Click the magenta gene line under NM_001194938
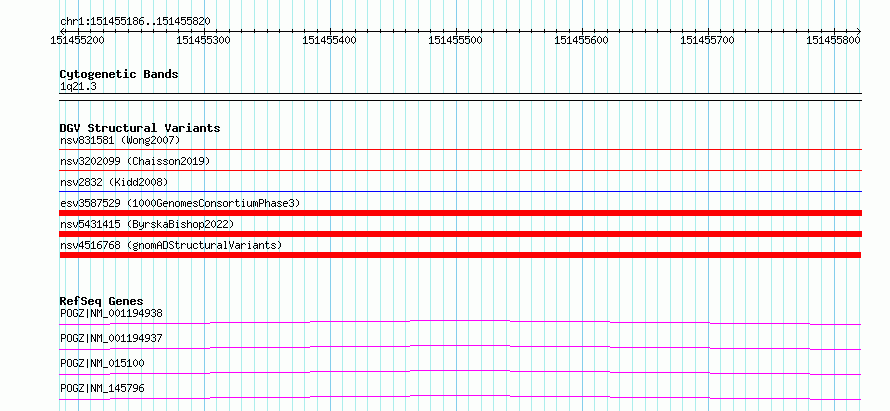The width and height of the screenshot is (890, 411). coord(460,321)
